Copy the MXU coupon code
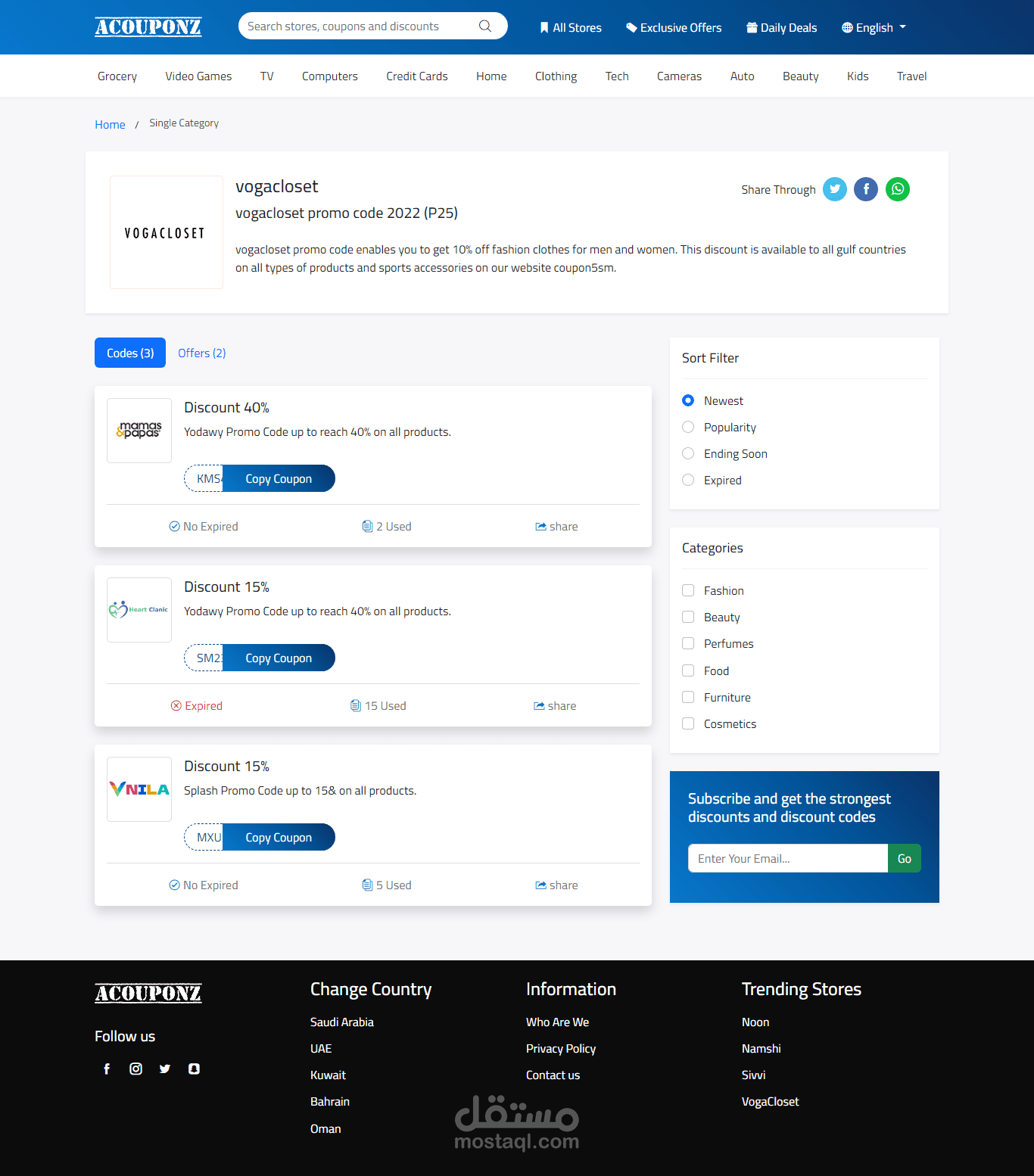Viewport: 1034px width, 1176px height. pos(279,837)
